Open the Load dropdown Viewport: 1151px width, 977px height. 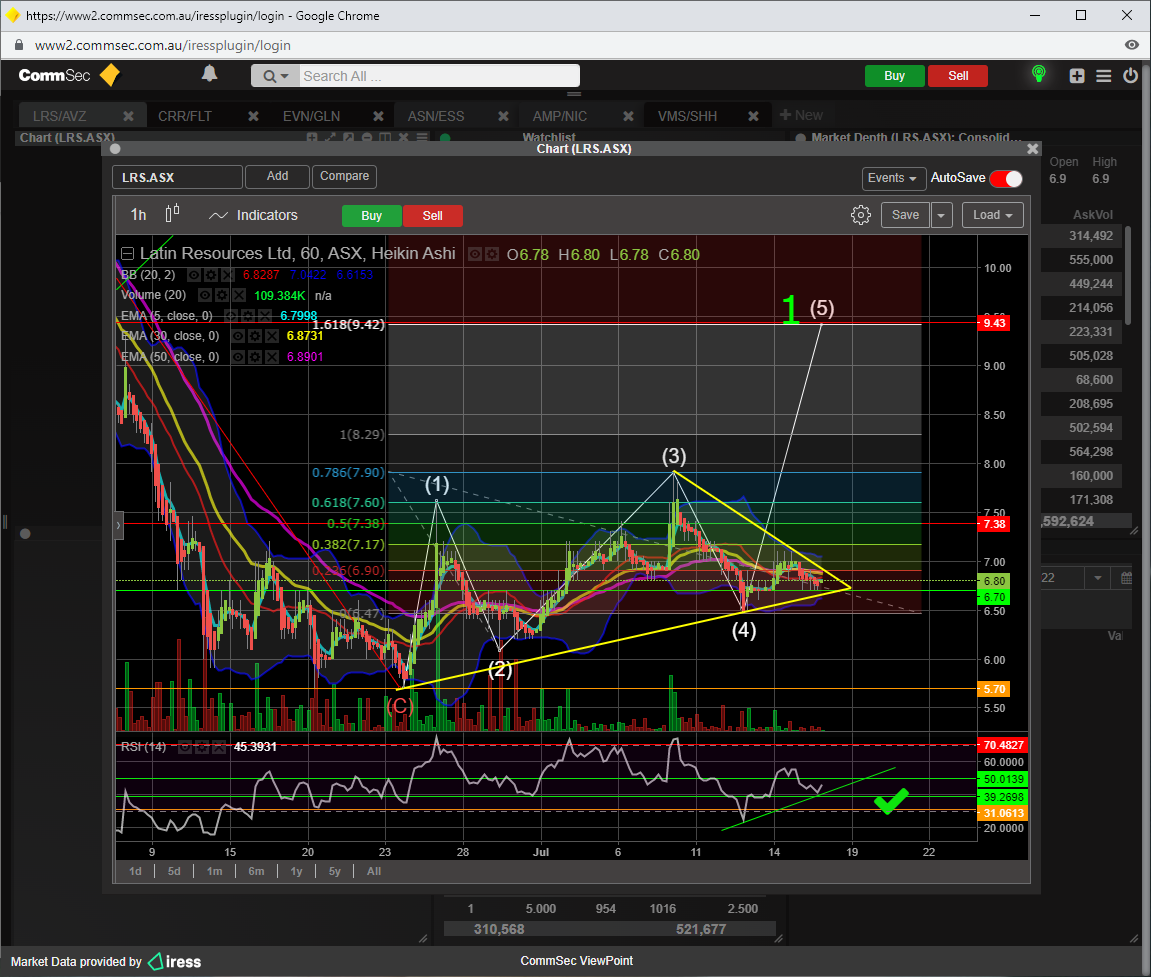point(993,215)
